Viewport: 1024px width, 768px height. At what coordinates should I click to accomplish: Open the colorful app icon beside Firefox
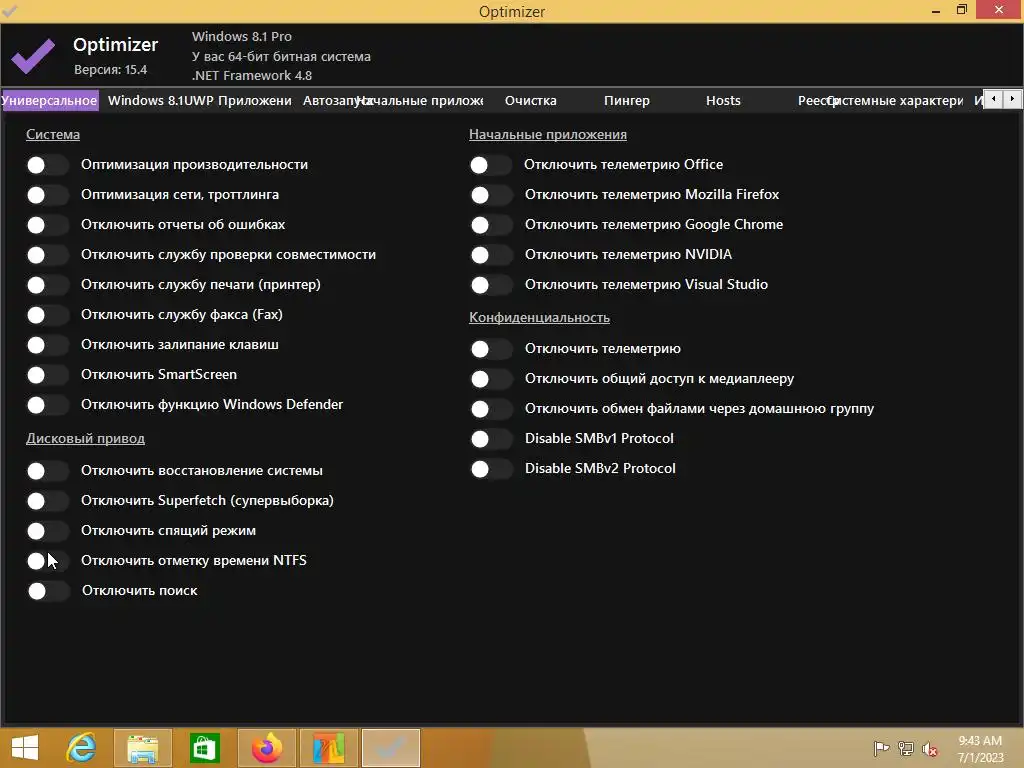[328, 748]
